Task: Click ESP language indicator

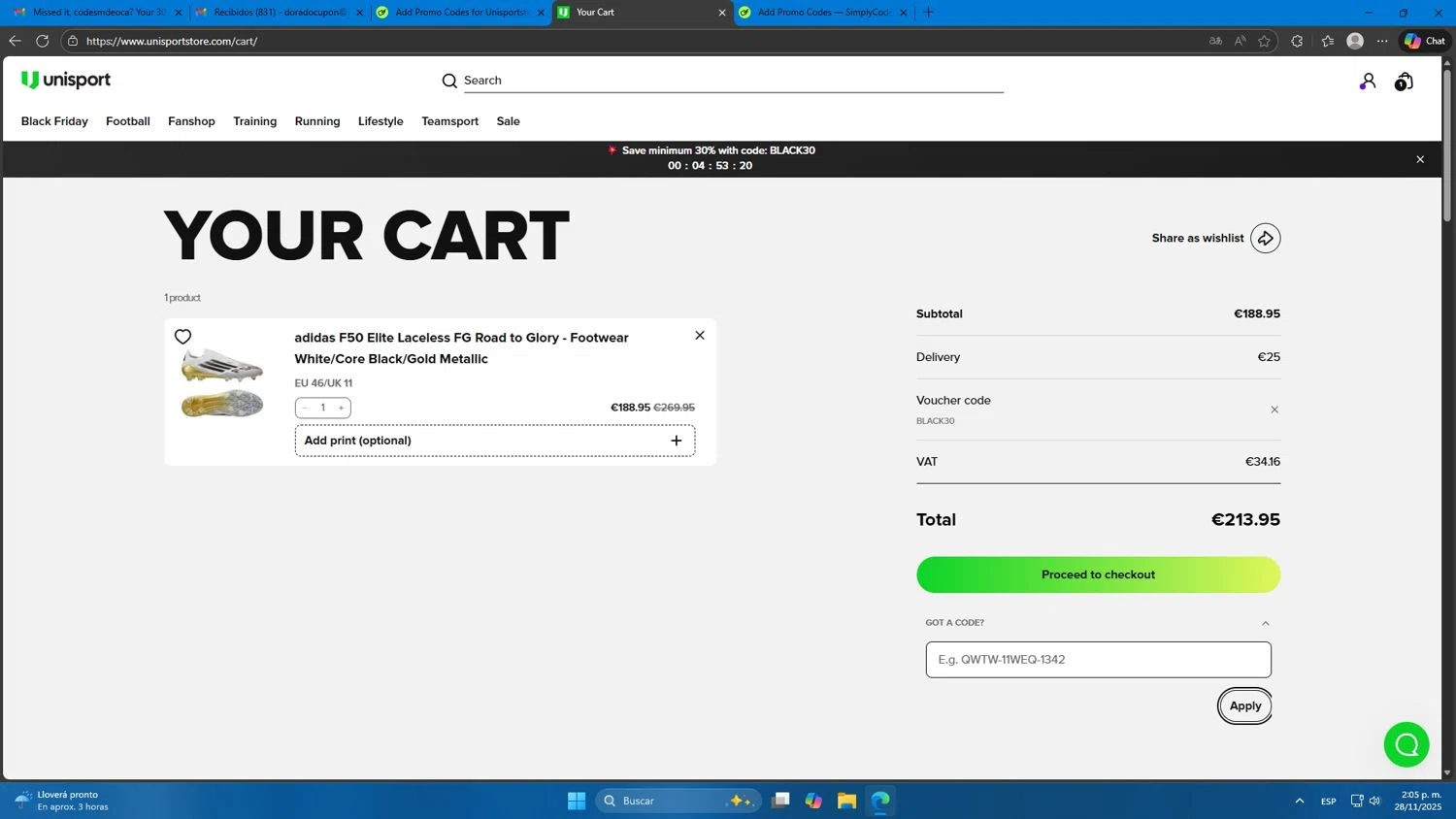Action: click(x=1328, y=801)
